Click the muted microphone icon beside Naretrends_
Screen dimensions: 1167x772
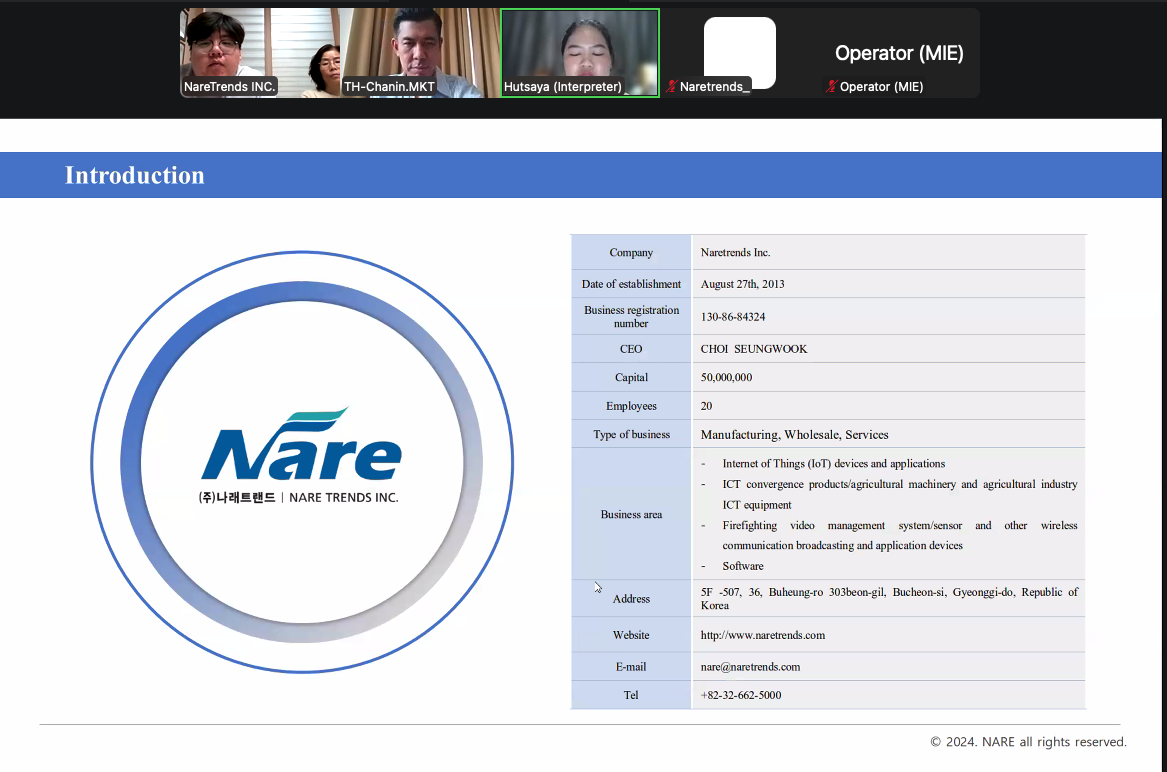pos(671,87)
